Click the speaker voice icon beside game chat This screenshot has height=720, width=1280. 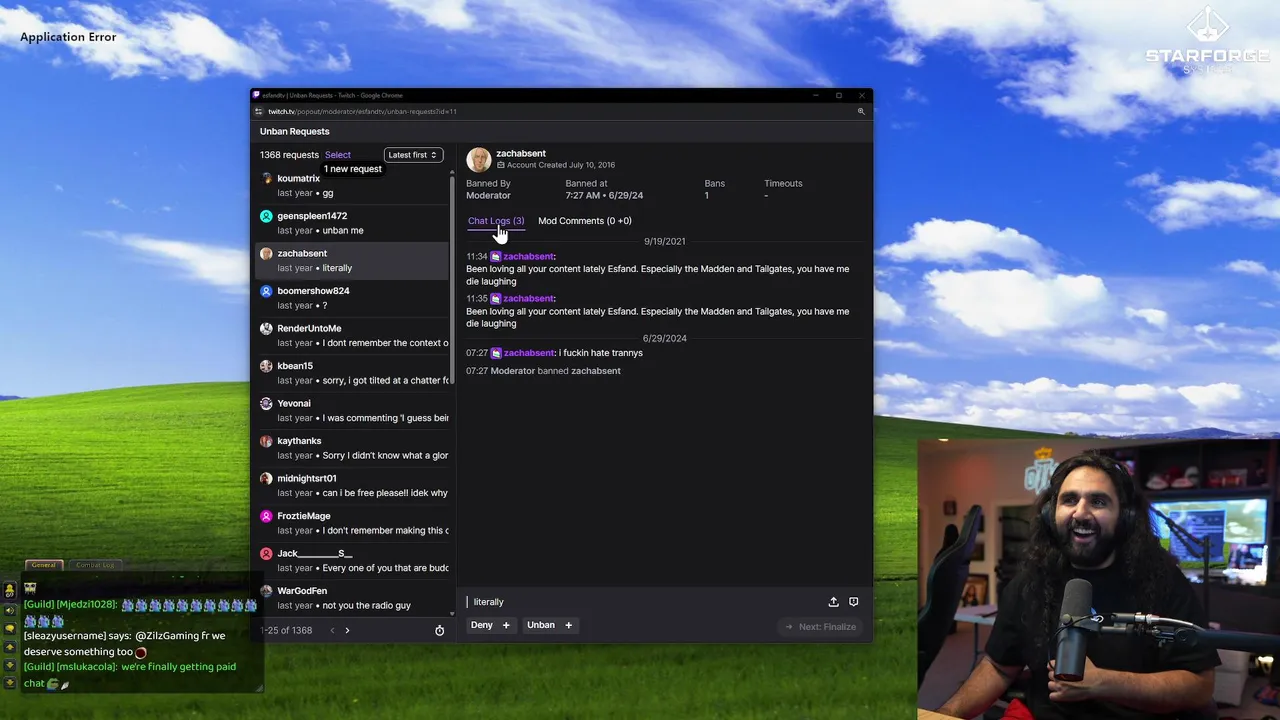tap(9, 611)
